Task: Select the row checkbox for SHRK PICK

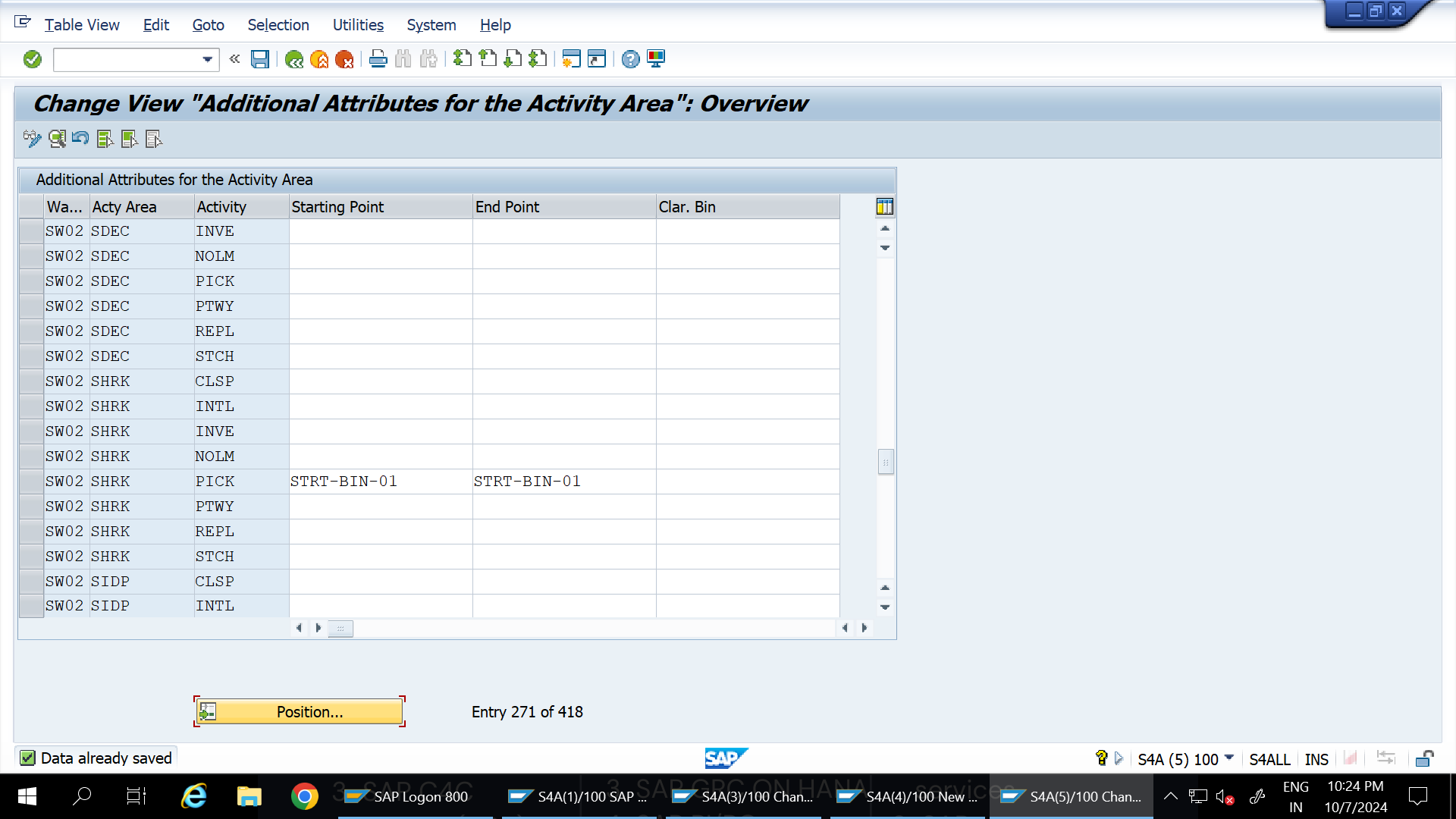Action: (x=31, y=481)
